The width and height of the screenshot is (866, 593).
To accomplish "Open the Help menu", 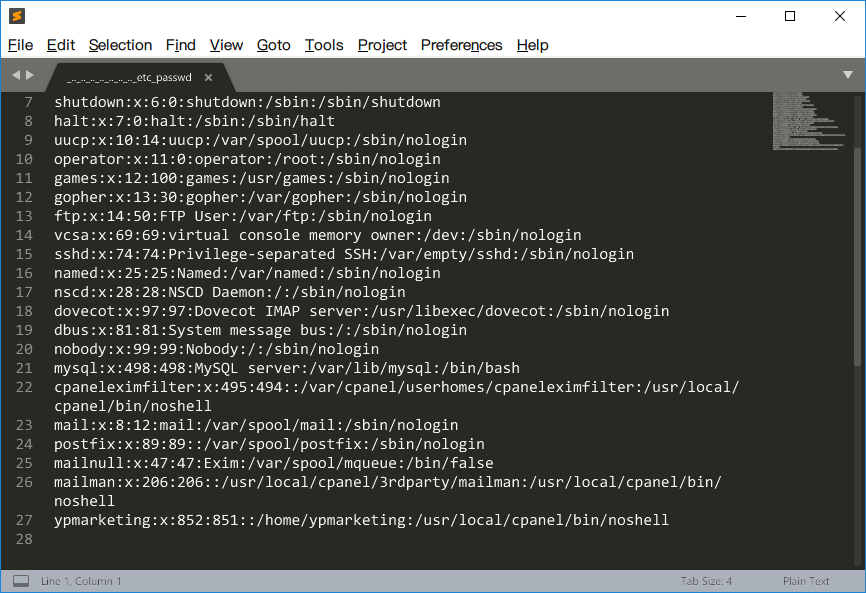I will point(532,45).
